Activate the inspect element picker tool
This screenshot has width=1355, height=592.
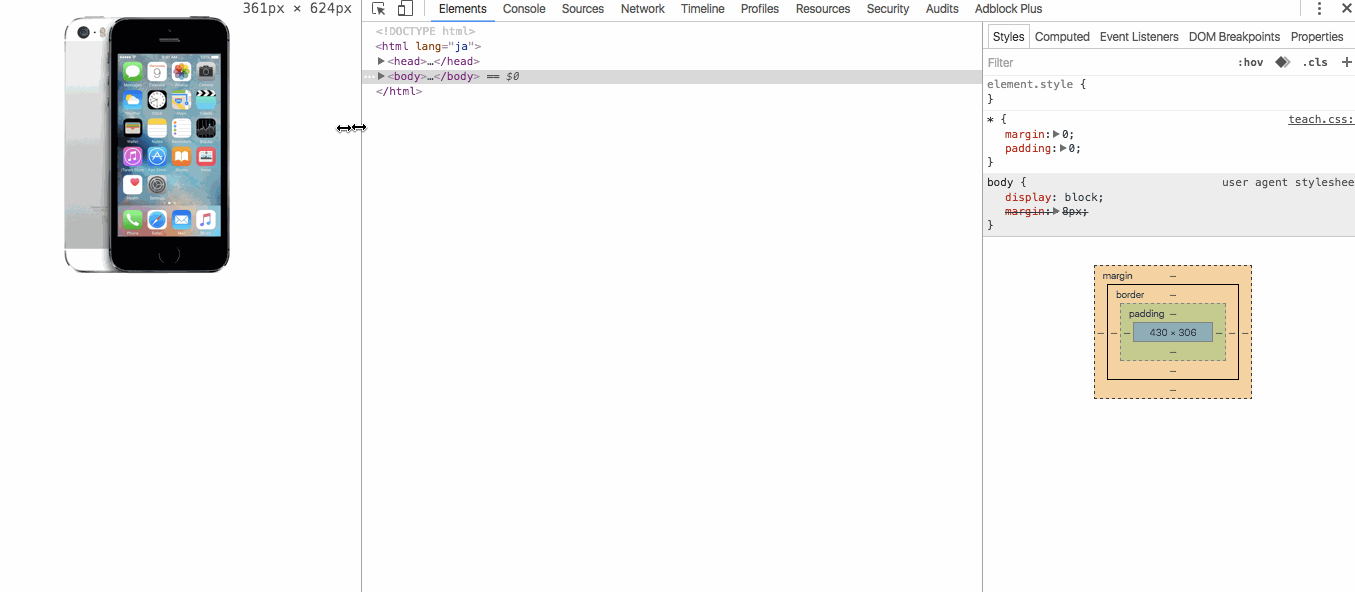379,9
